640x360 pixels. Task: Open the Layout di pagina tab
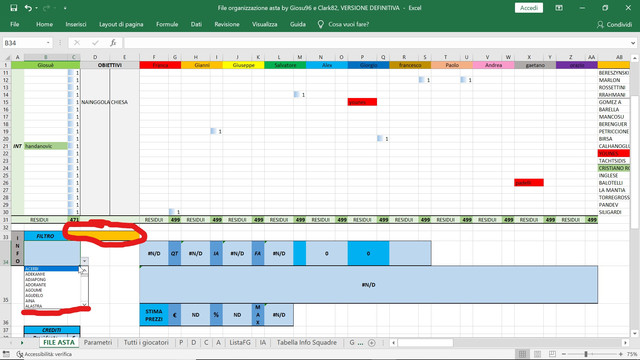pyautogui.click(x=121, y=24)
